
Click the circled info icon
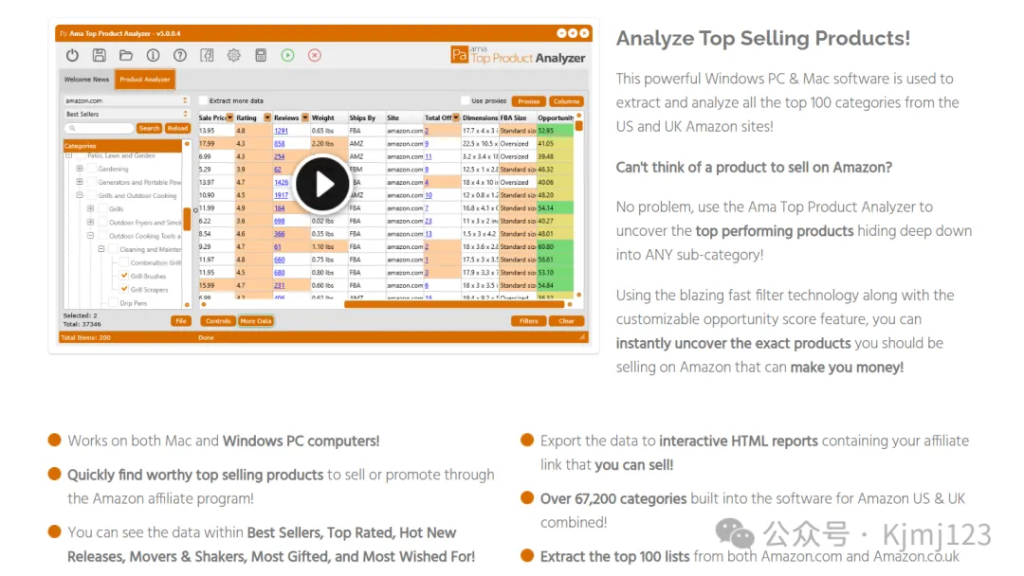pyautogui.click(x=153, y=56)
